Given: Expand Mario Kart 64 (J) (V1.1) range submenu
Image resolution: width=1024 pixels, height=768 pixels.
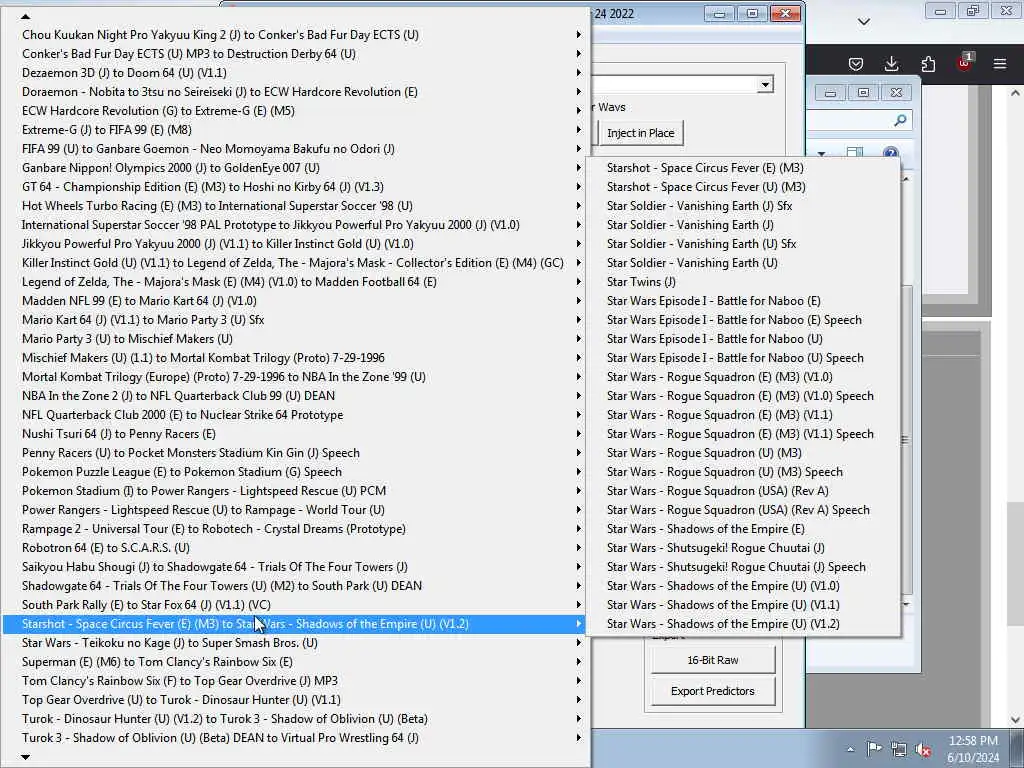Looking at the screenshot, I should pos(296,320).
